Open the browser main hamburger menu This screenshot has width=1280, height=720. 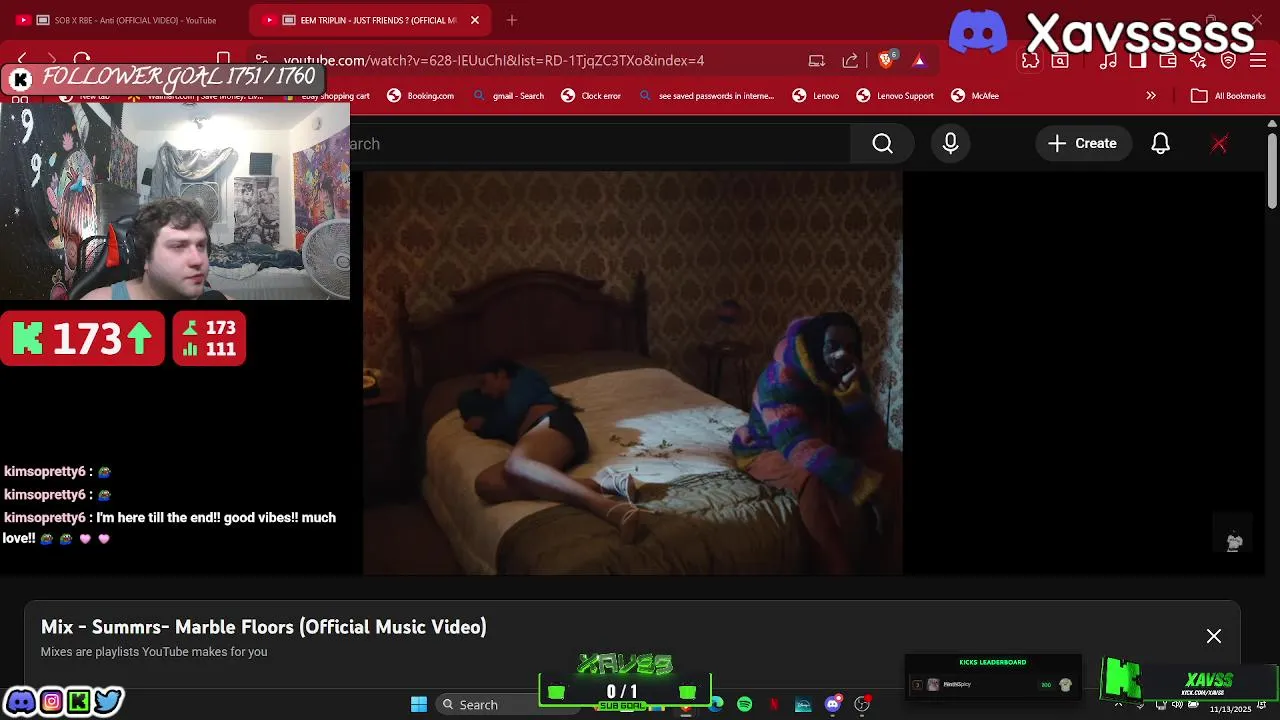(1258, 61)
